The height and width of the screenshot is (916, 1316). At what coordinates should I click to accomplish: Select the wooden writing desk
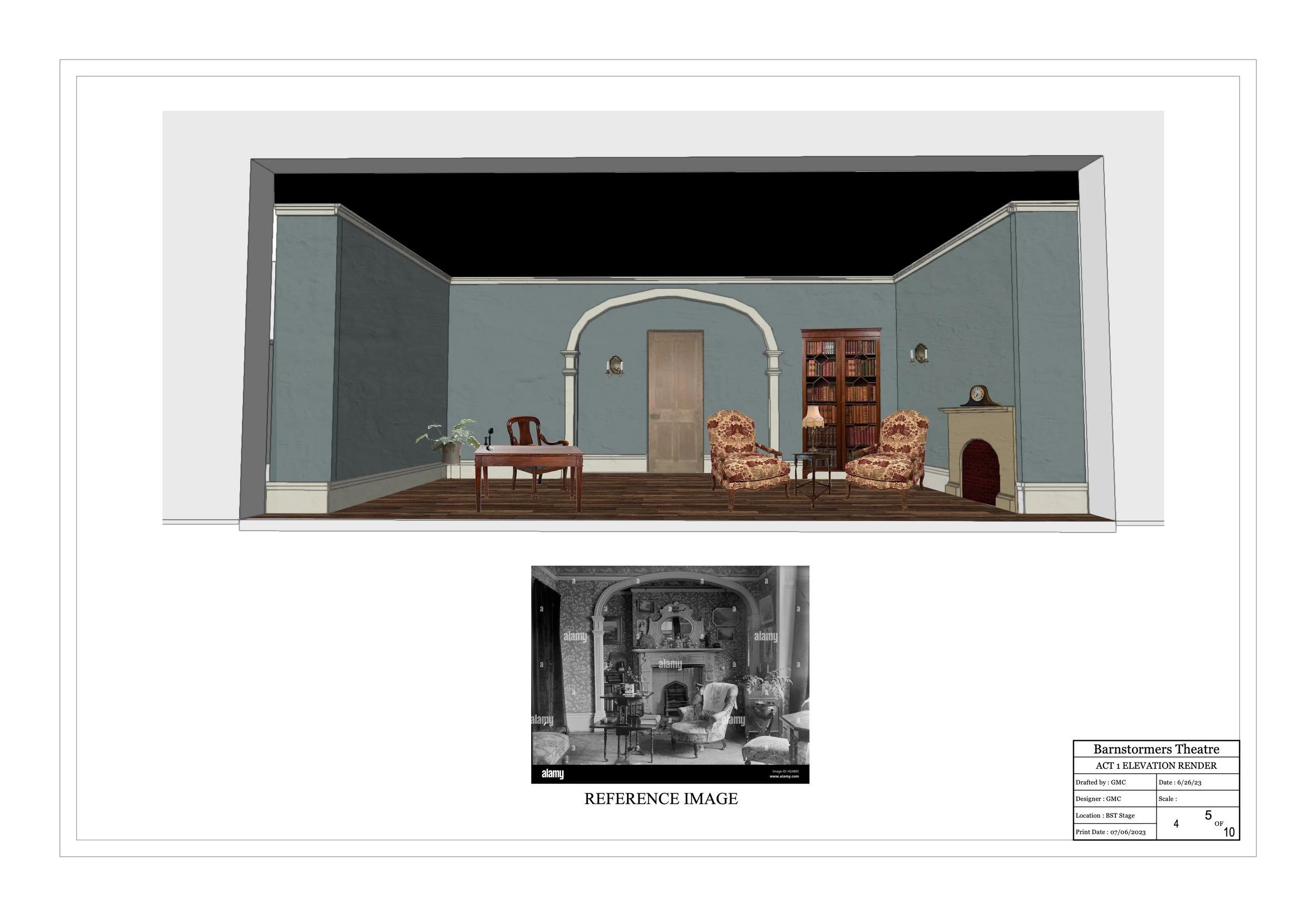[x=529, y=463]
